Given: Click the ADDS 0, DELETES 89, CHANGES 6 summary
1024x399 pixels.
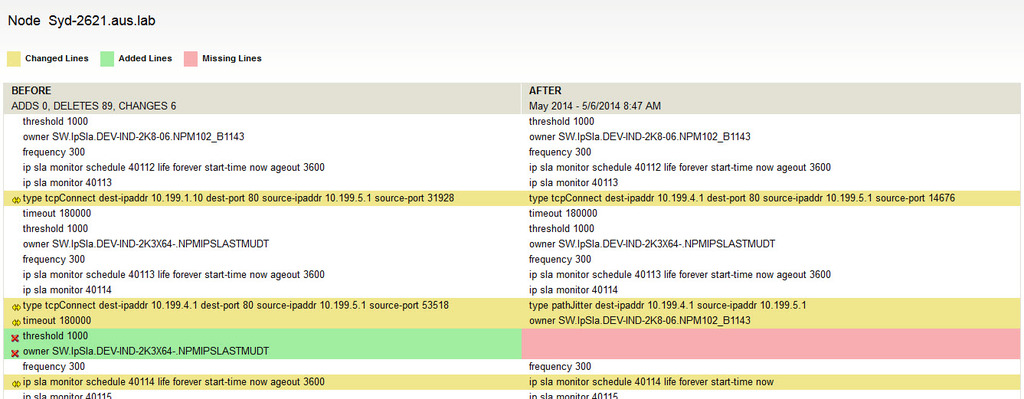Looking at the screenshot, I should tap(93, 106).
